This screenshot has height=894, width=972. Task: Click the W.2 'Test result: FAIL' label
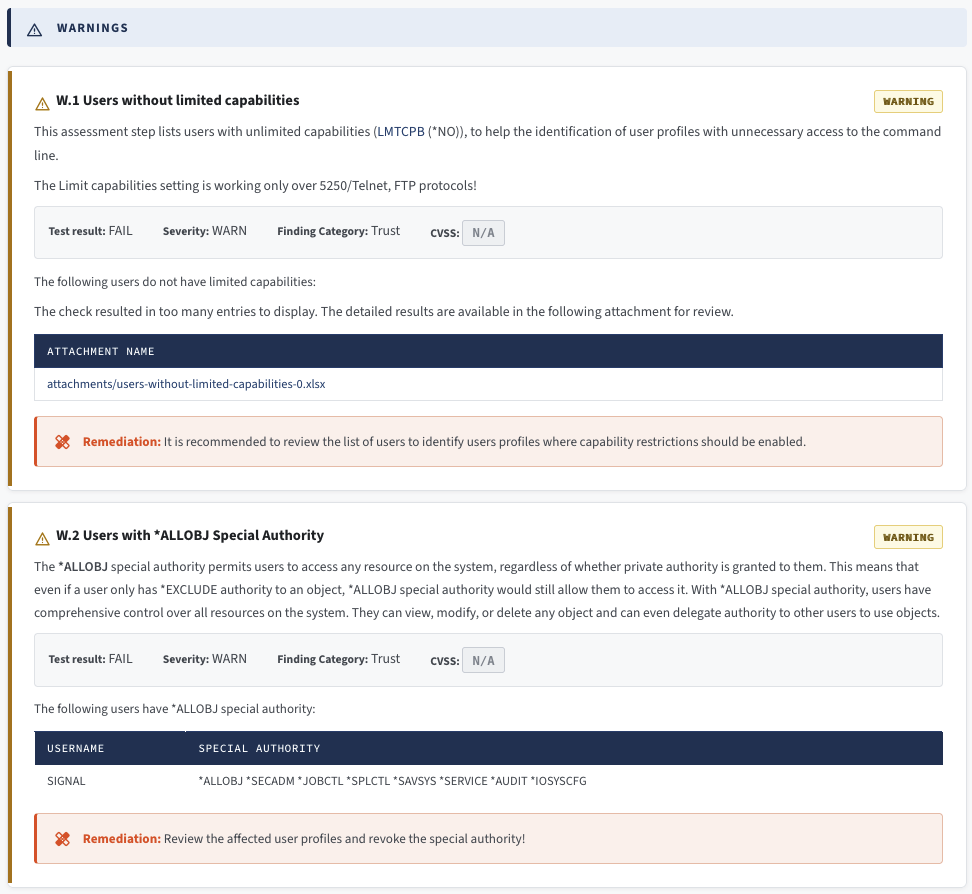click(90, 660)
